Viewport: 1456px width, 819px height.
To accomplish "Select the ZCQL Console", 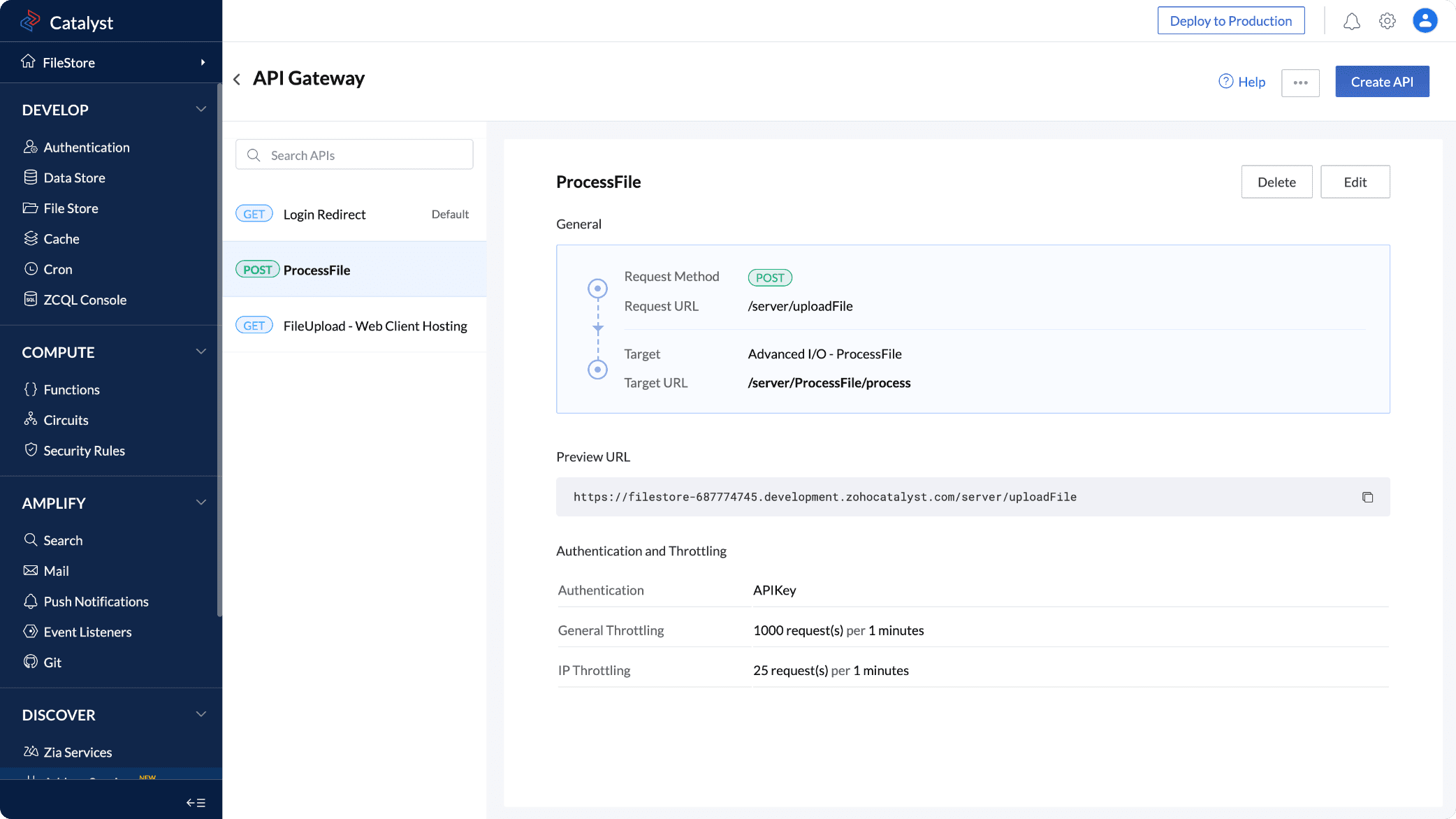I will tap(85, 300).
